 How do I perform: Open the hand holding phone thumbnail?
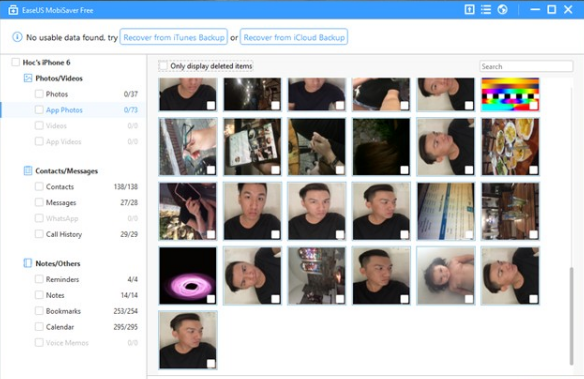pyautogui.click(x=188, y=211)
